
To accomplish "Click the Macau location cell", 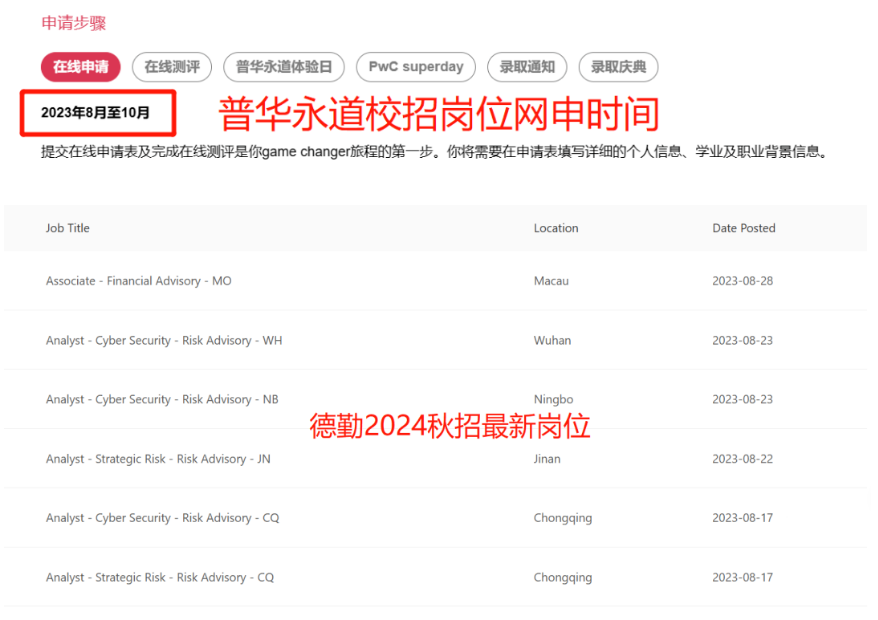I will click(551, 281).
